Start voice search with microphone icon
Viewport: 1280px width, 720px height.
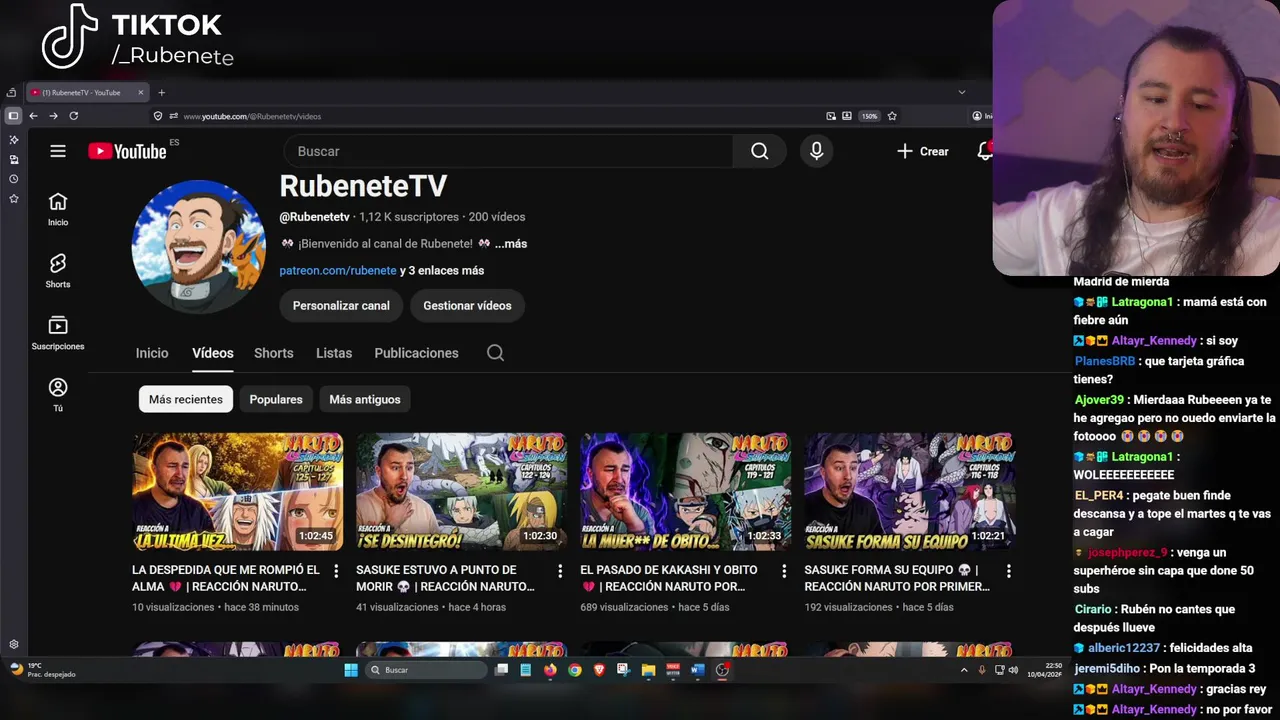817,151
